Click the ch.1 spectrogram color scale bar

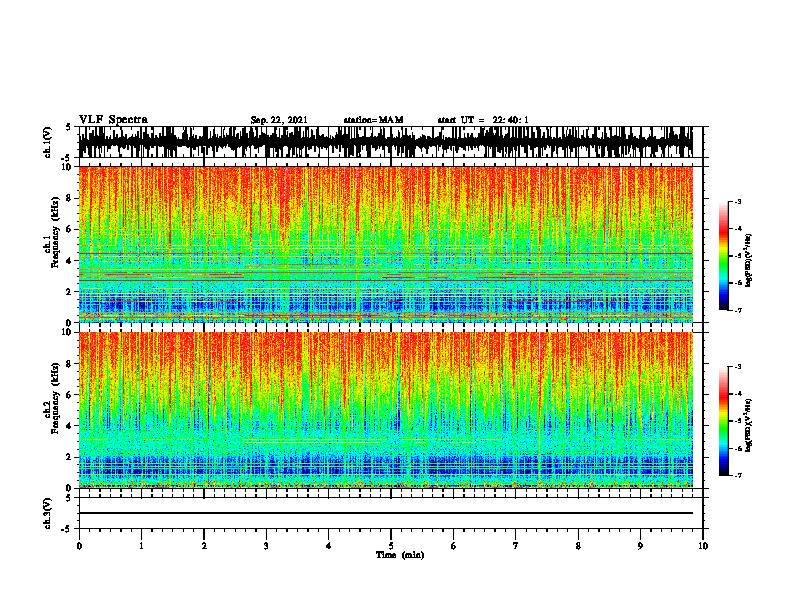723,256
